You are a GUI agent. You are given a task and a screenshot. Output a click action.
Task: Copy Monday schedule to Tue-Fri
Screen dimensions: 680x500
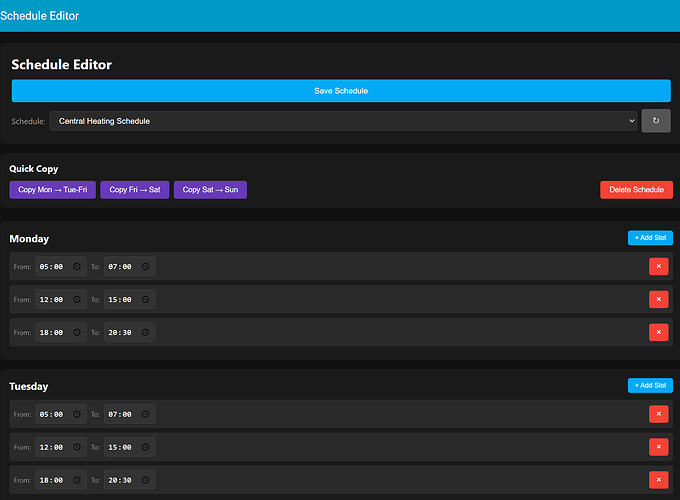(x=52, y=190)
